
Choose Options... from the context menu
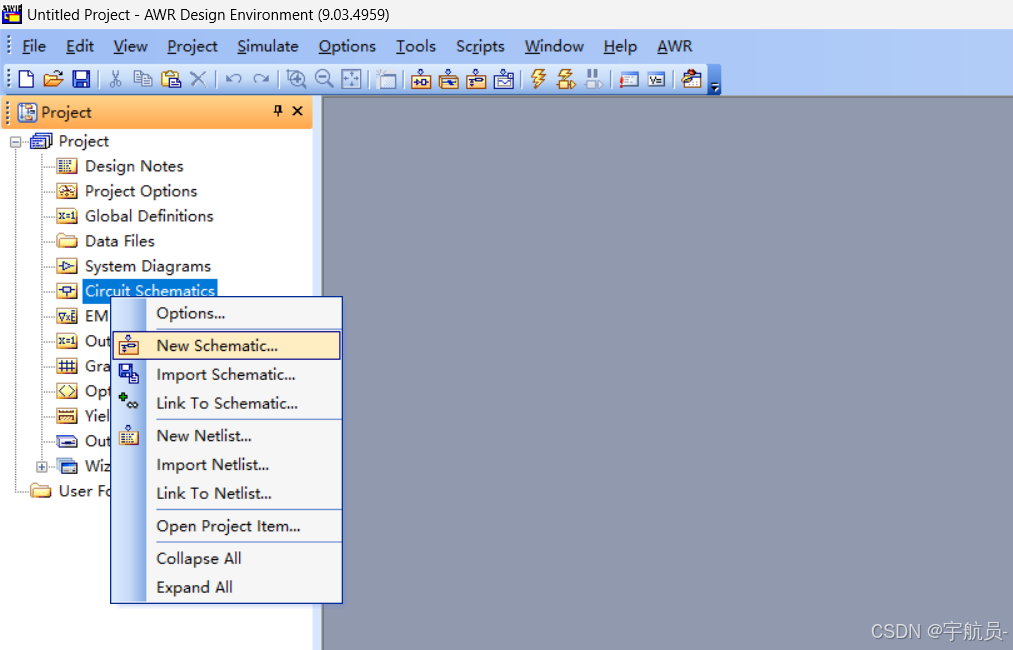click(x=226, y=313)
